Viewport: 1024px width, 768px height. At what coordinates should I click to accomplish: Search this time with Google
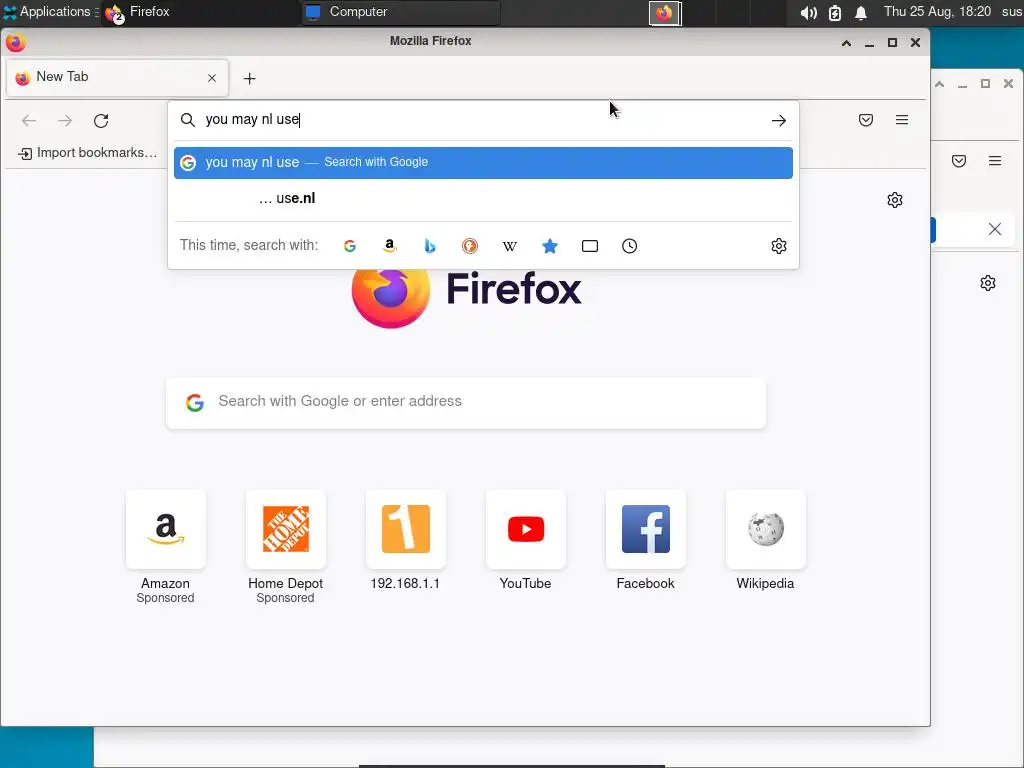tap(350, 246)
